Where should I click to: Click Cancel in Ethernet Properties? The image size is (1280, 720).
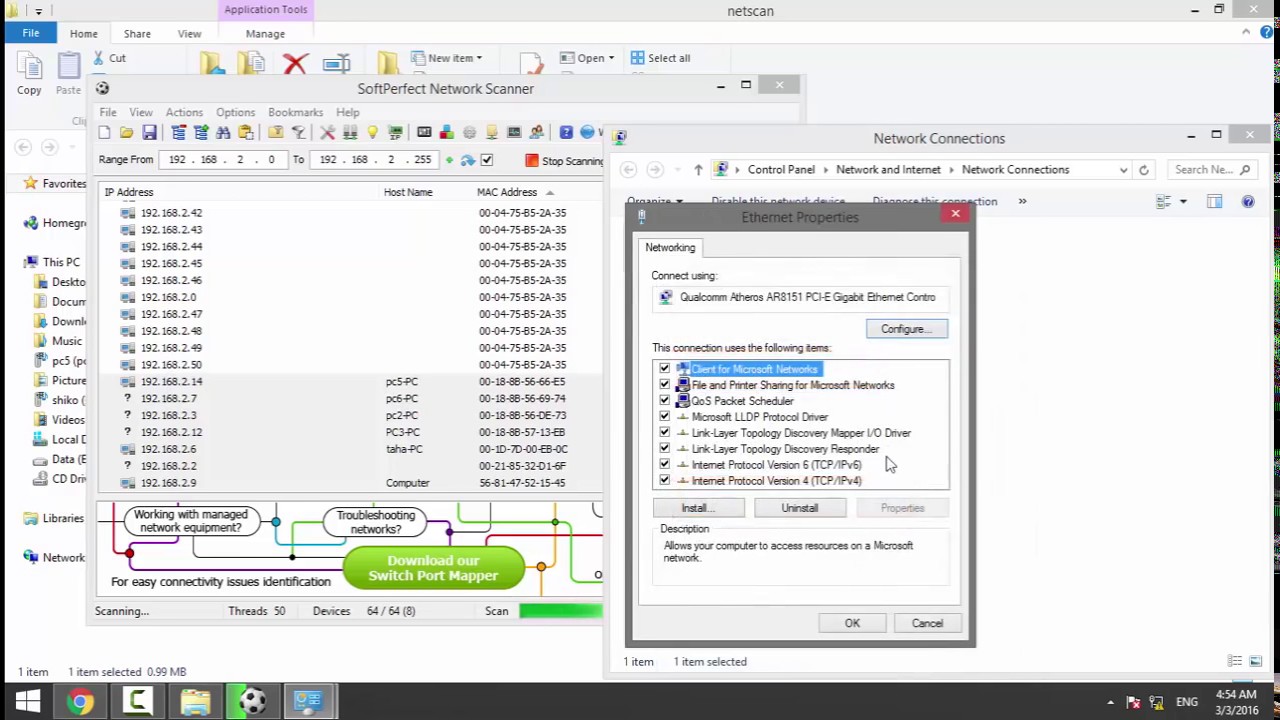[x=927, y=623]
